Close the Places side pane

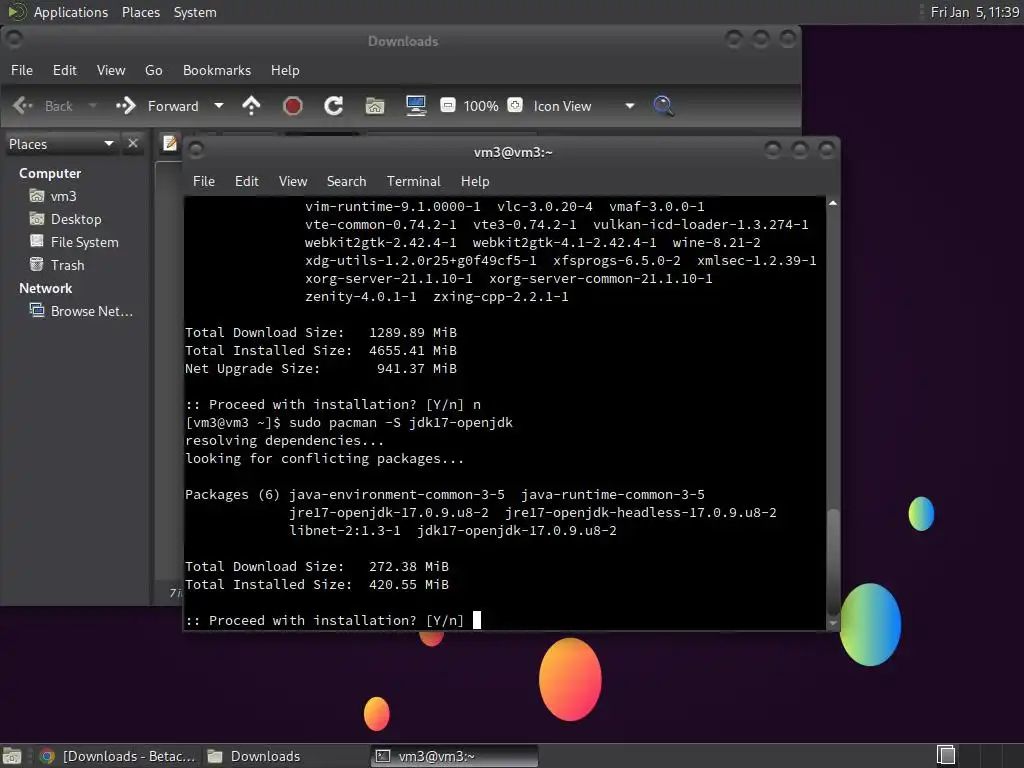pyautogui.click(x=133, y=143)
